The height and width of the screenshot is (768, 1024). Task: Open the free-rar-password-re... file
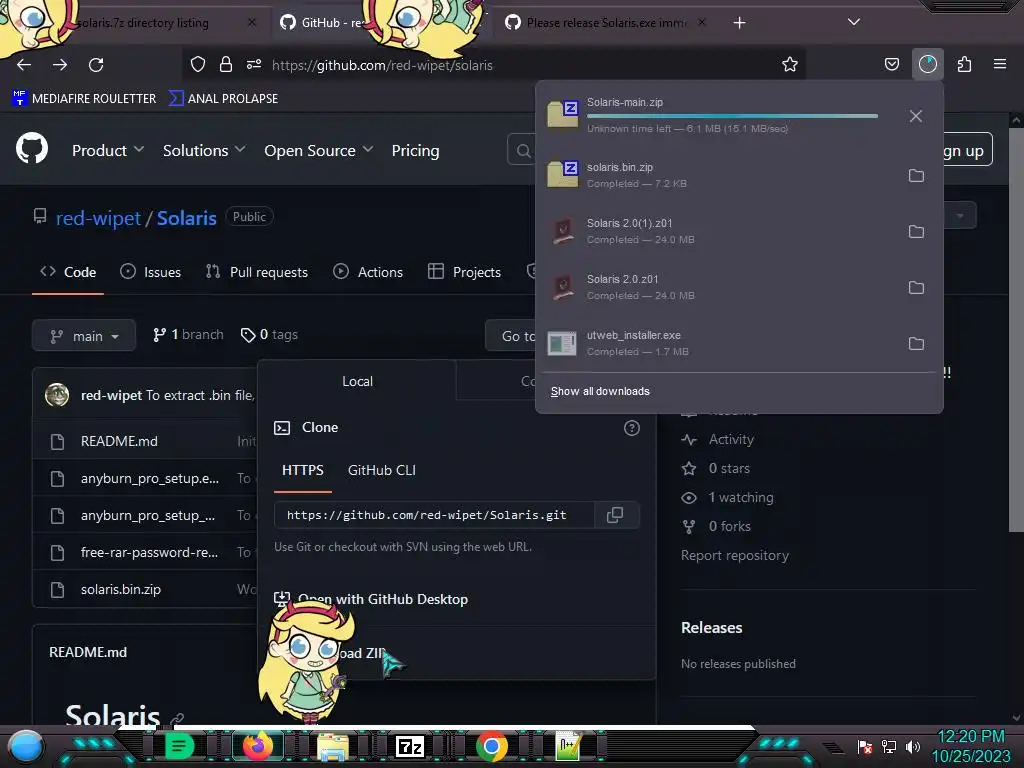point(149,552)
